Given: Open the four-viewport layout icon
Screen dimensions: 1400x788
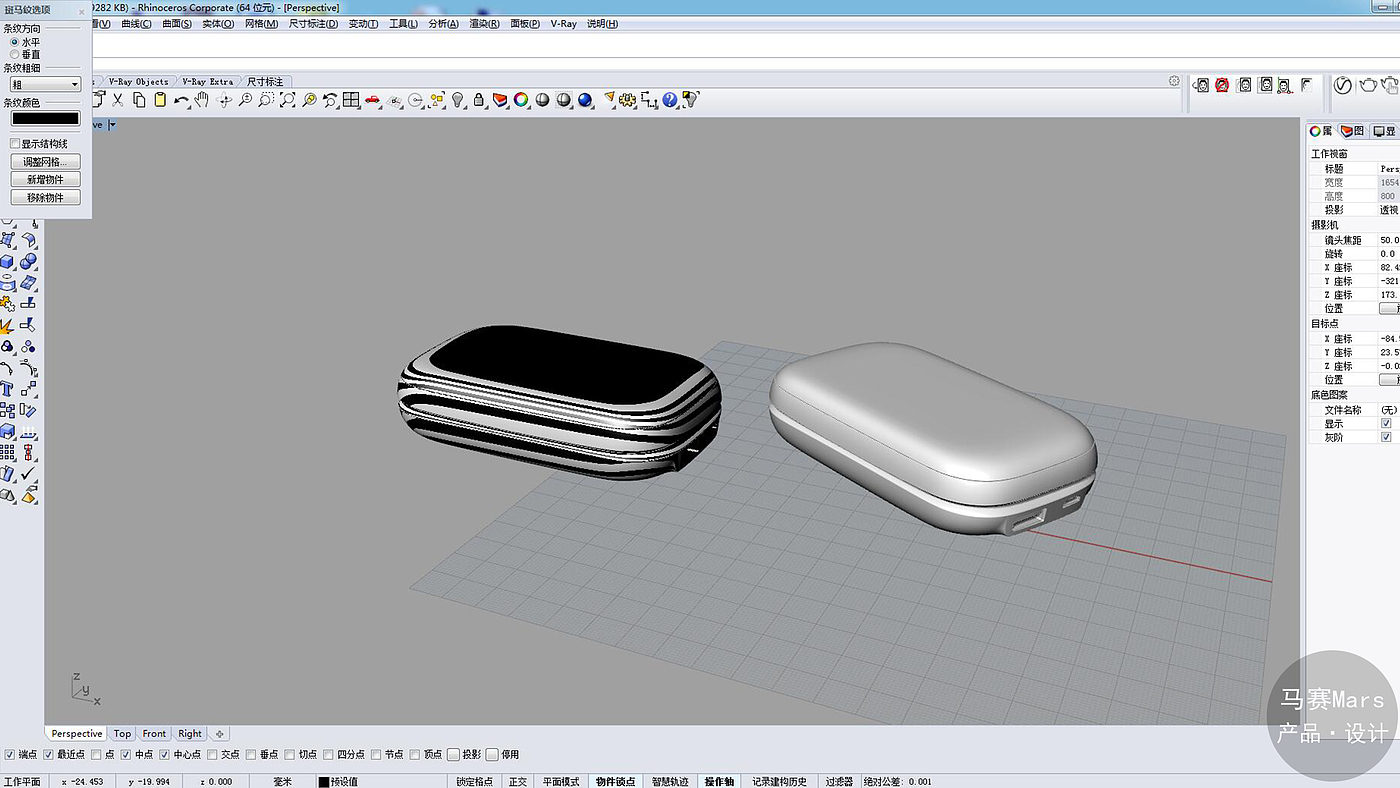Looking at the screenshot, I should click(x=351, y=100).
